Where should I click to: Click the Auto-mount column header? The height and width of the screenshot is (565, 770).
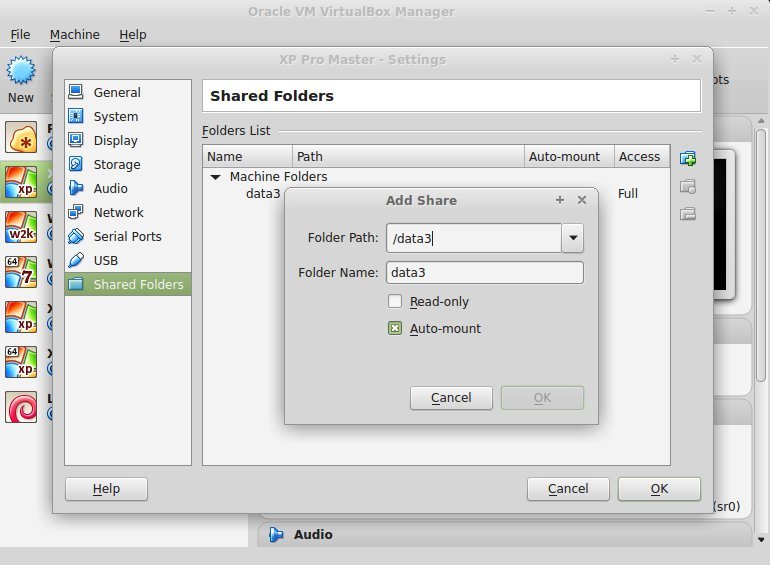[569, 157]
